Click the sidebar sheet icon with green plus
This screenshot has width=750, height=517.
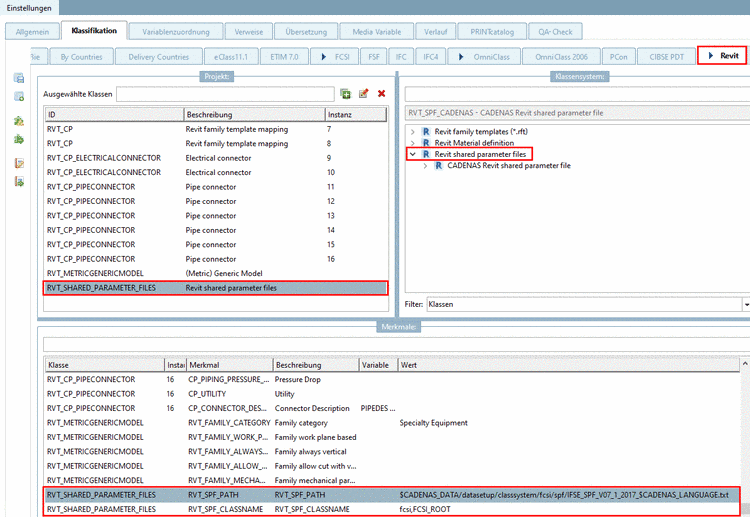19,96
